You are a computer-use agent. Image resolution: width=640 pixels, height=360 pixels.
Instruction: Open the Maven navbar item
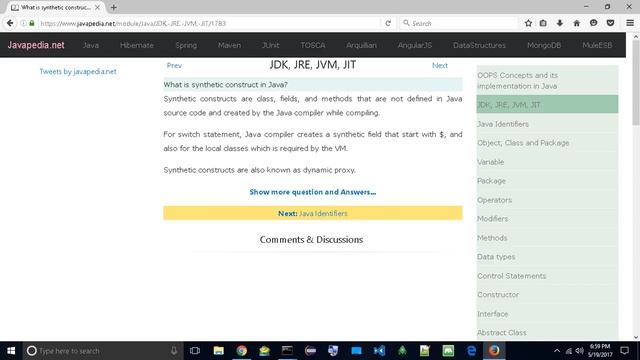coord(229,45)
